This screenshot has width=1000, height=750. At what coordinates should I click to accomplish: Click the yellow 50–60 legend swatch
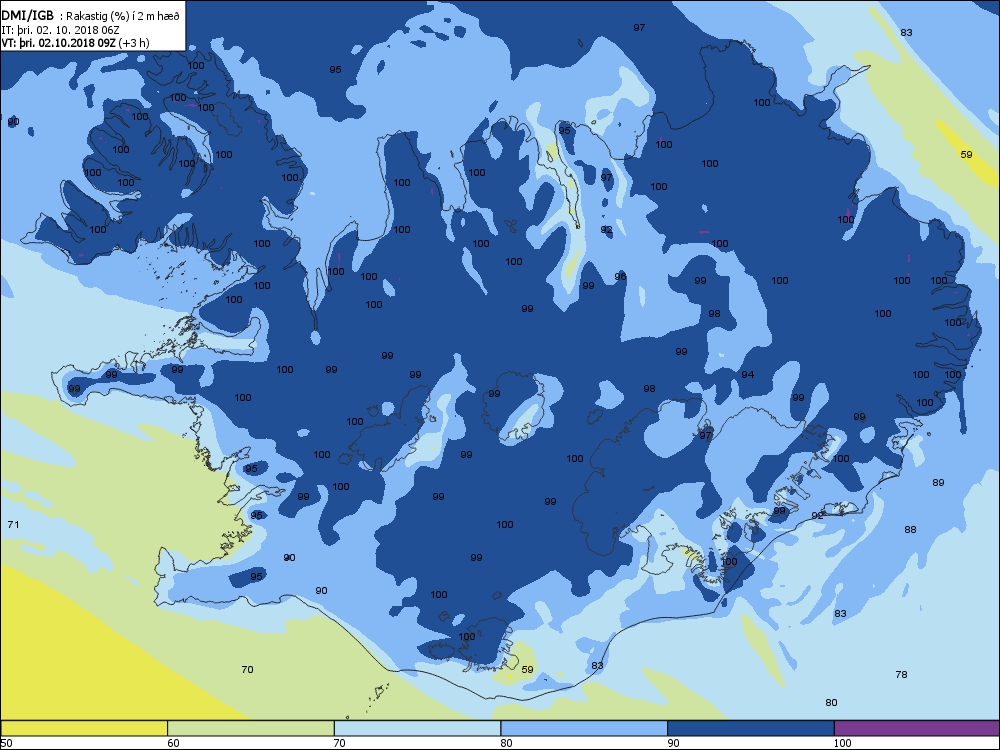pyautogui.click(x=84, y=728)
